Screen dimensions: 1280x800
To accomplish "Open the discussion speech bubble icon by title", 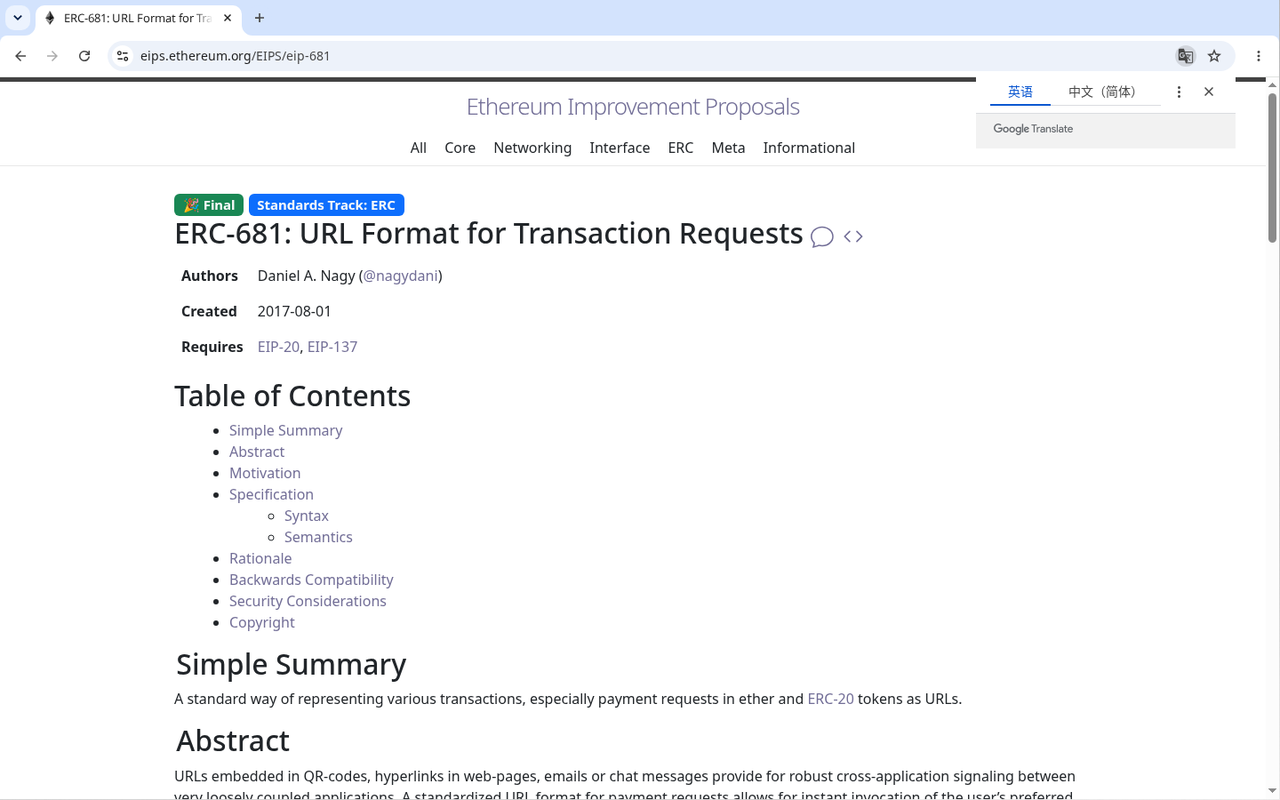I will click(x=822, y=237).
